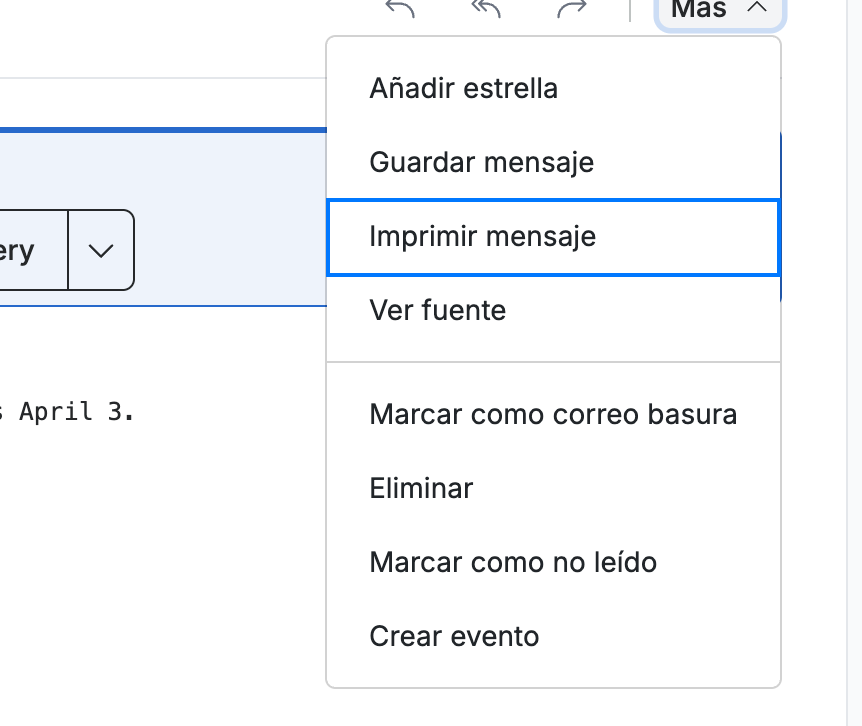The image size is (862, 726).
Task: Click the split button ending in "ery"
Action: pyautogui.click(x=33, y=250)
